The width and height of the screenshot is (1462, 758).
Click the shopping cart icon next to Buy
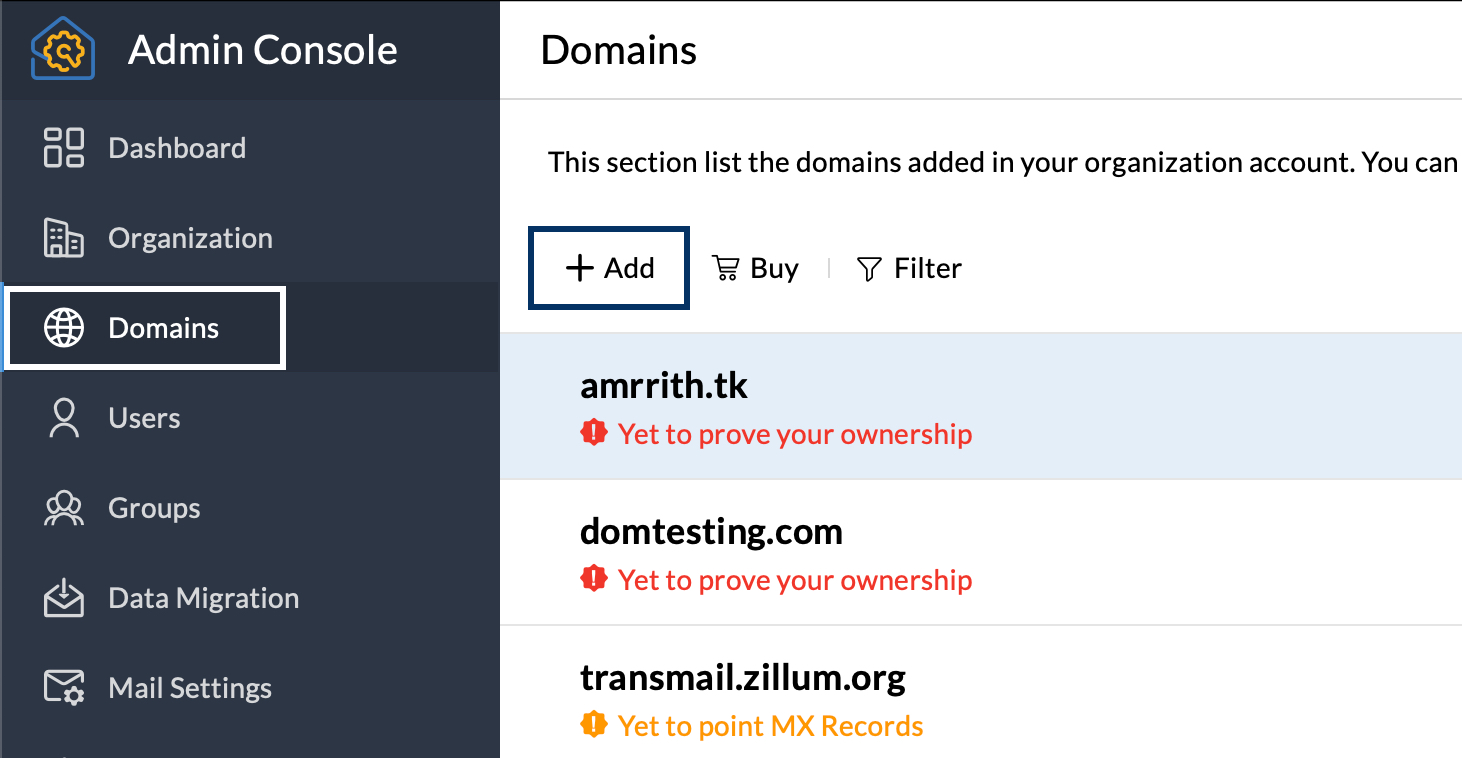point(724,267)
